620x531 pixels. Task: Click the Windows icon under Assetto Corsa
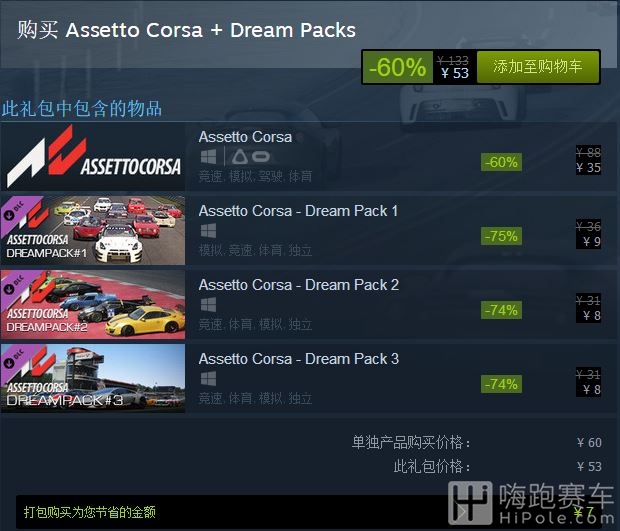[x=208, y=157]
